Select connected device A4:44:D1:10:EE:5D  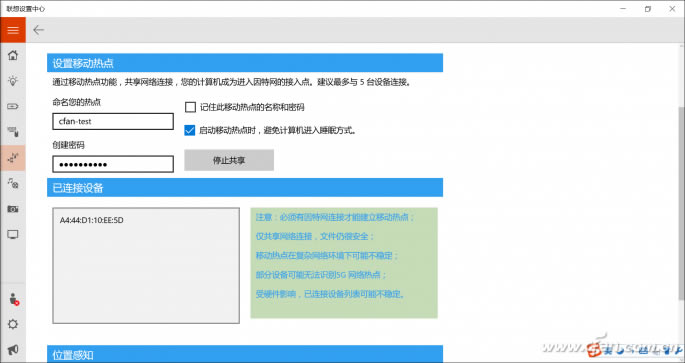pos(92,220)
